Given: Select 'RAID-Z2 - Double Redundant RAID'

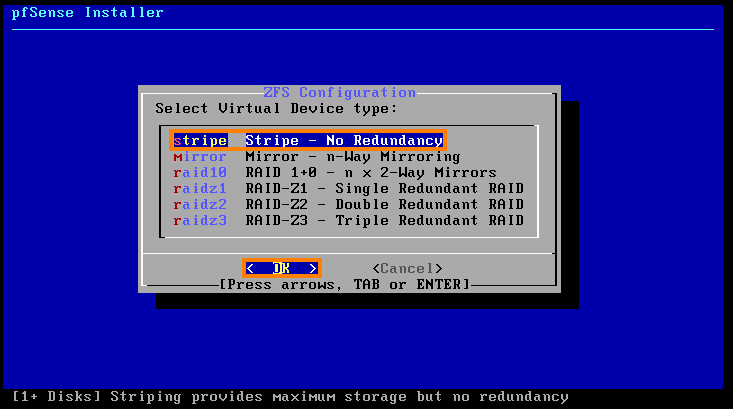Looking at the screenshot, I should pyautogui.click(x=384, y=205).
